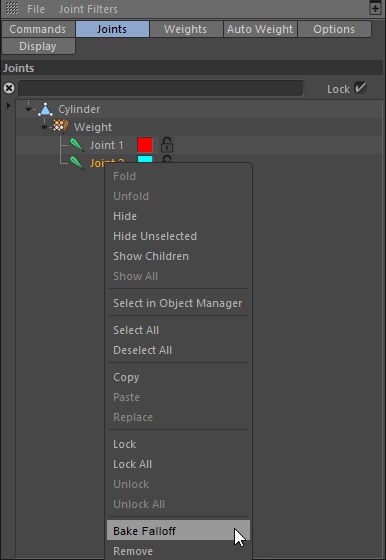Viewport: 386px width, 560px height.
Task: Toggle the padlock icon for Joint 1
Action: (167, 145)
